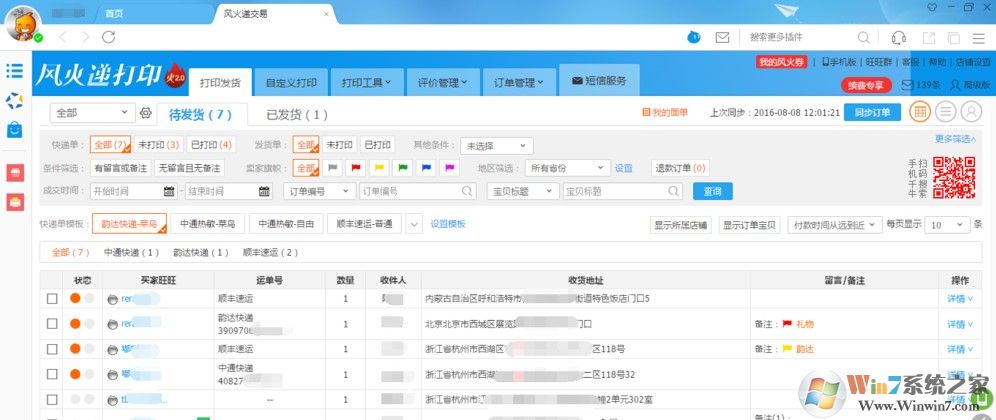This screenshot has width=996, height=420.
Task: Switch to the 已发货 (1) tab
Action: tap(296, 115)
